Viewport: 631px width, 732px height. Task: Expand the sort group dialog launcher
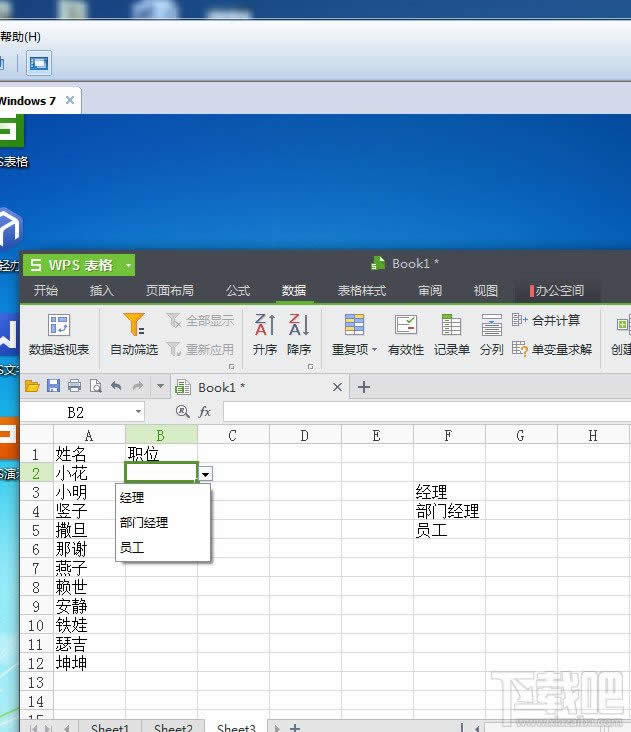[310, 367]
